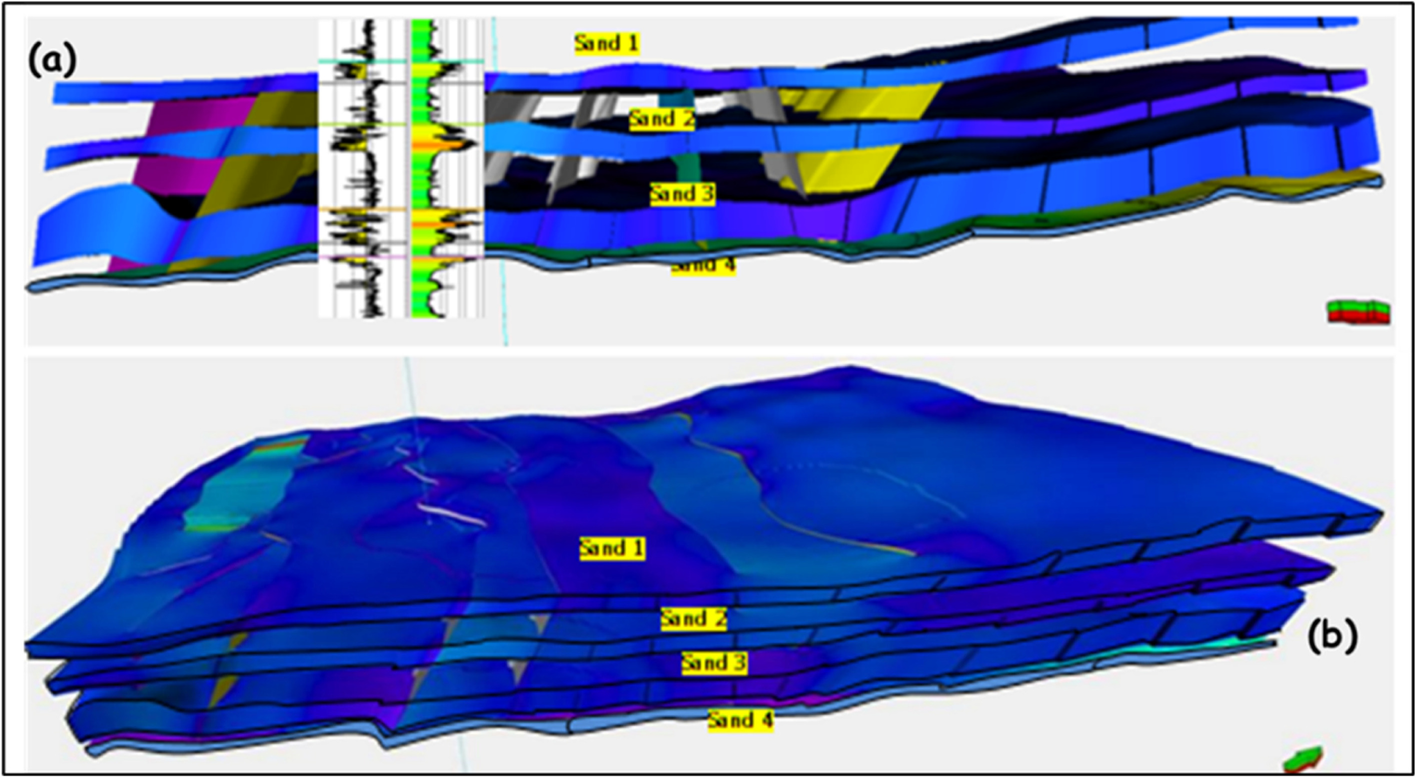This screenshot has height=778, width=1416.
Task: Click the panel label (a)
Action: tap(53, 62)
